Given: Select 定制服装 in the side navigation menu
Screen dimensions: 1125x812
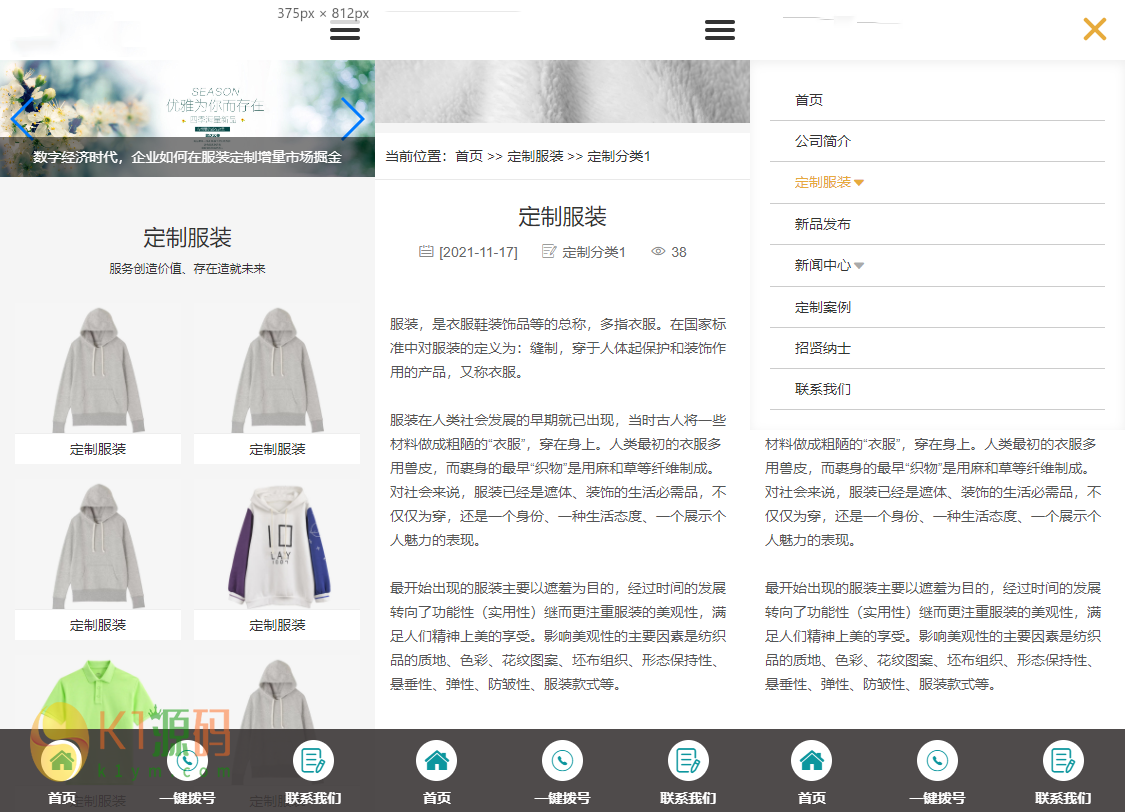Looking at the screenshot, I should [x=822, y=182].
